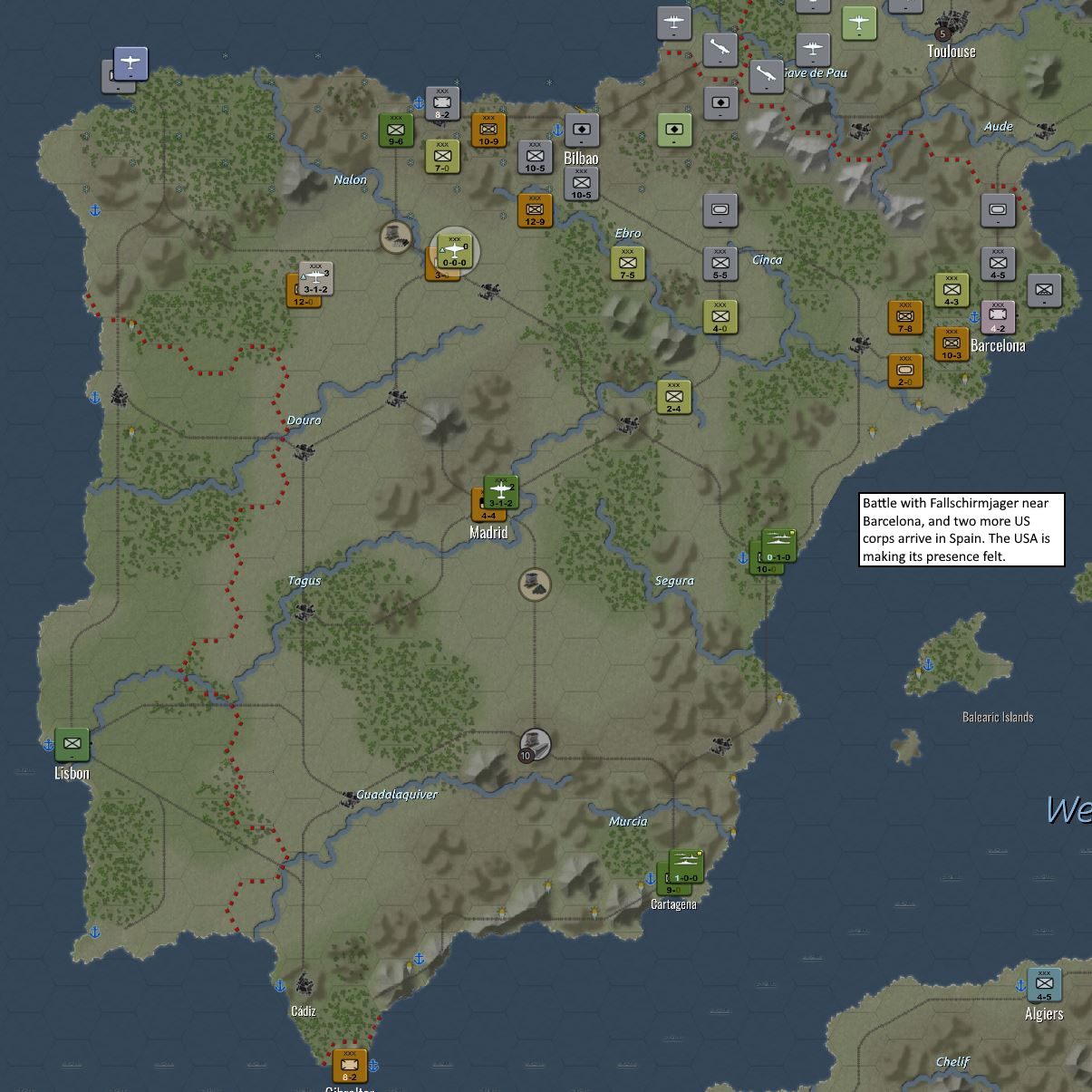The height and width of the screenshot is (1092, 1092).
Task: Select the orange 2-0 armor unit
Action: [904, 370]
